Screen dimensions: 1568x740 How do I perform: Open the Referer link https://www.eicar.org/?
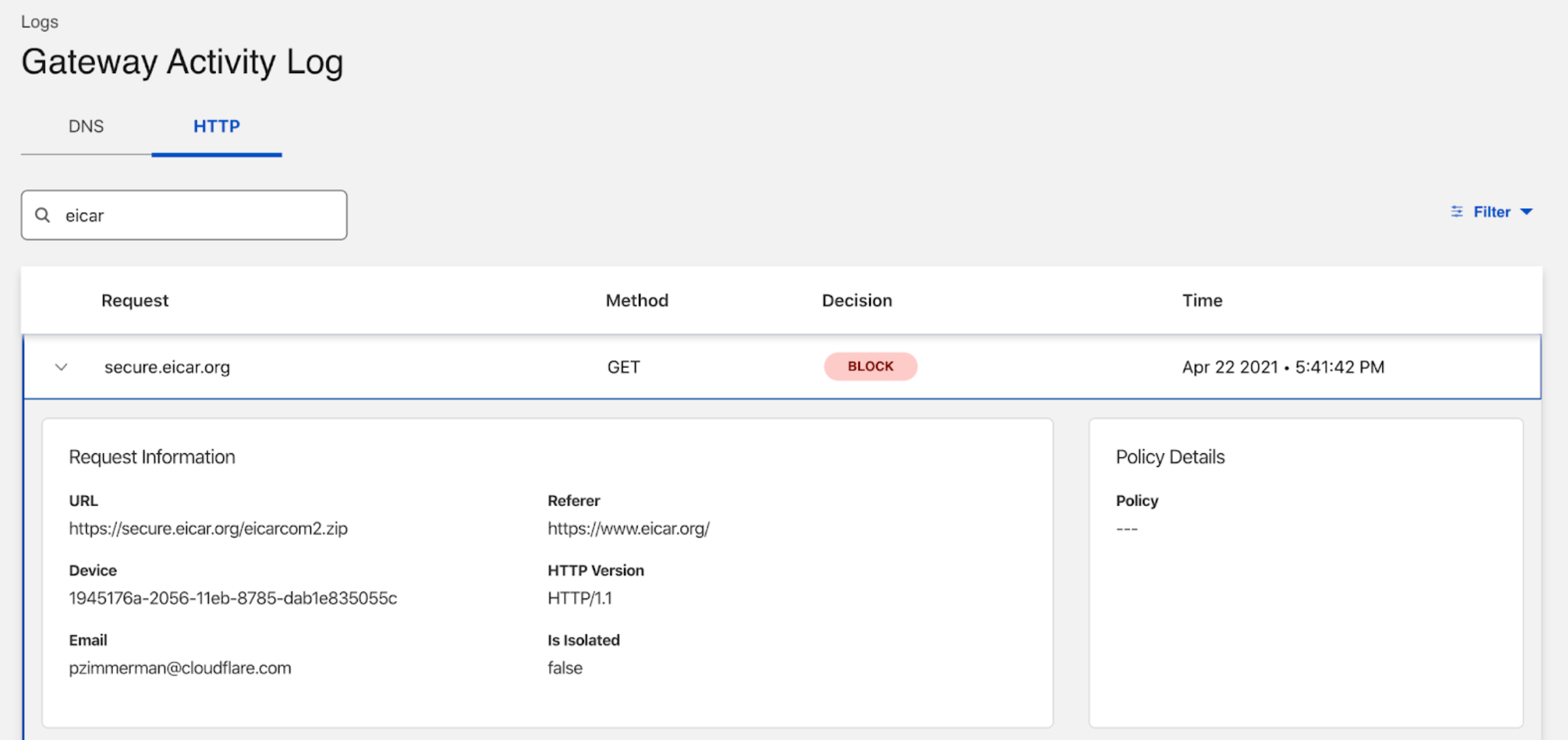627,529
